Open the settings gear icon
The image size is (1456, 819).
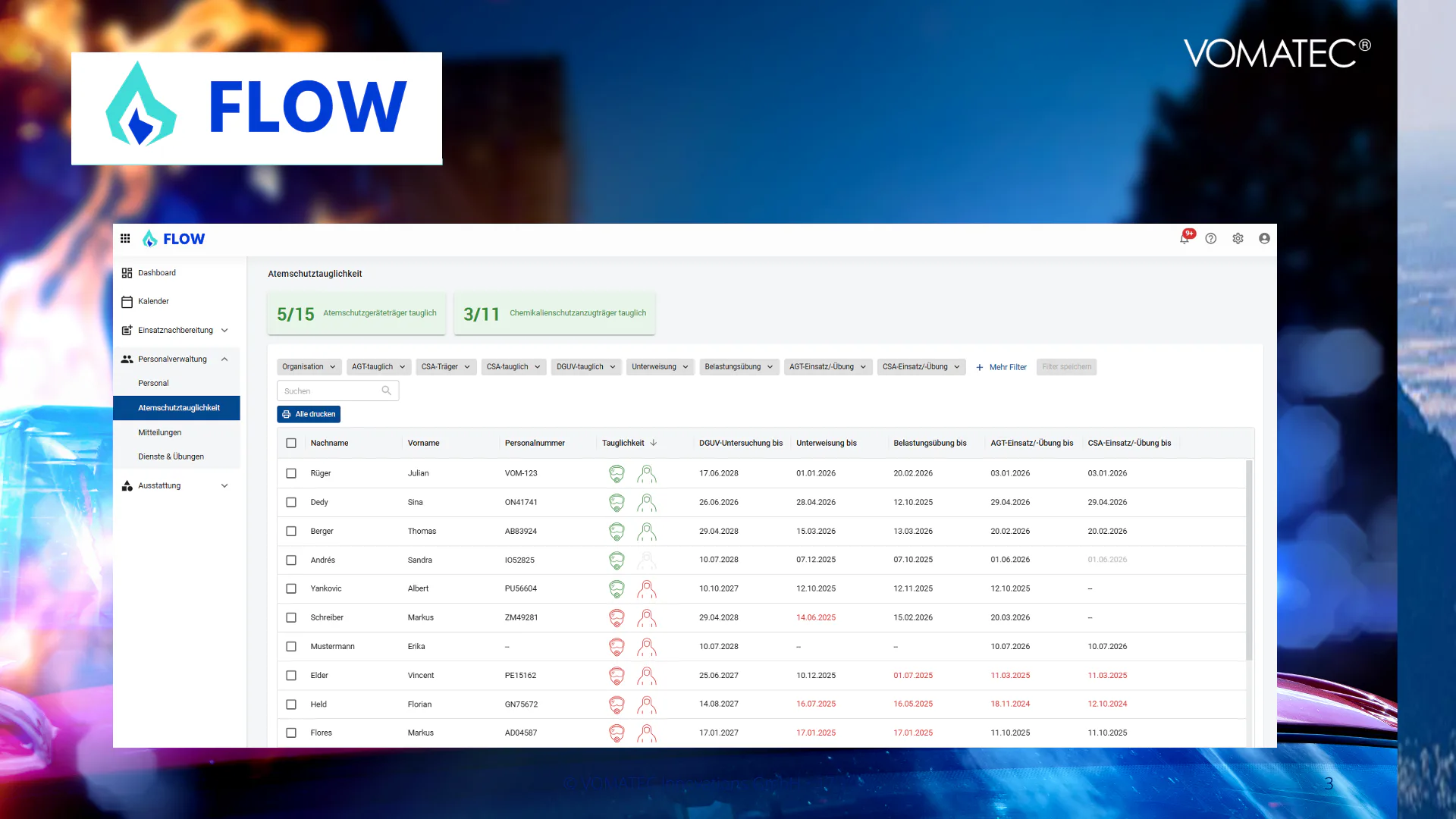pos(1238,238)
